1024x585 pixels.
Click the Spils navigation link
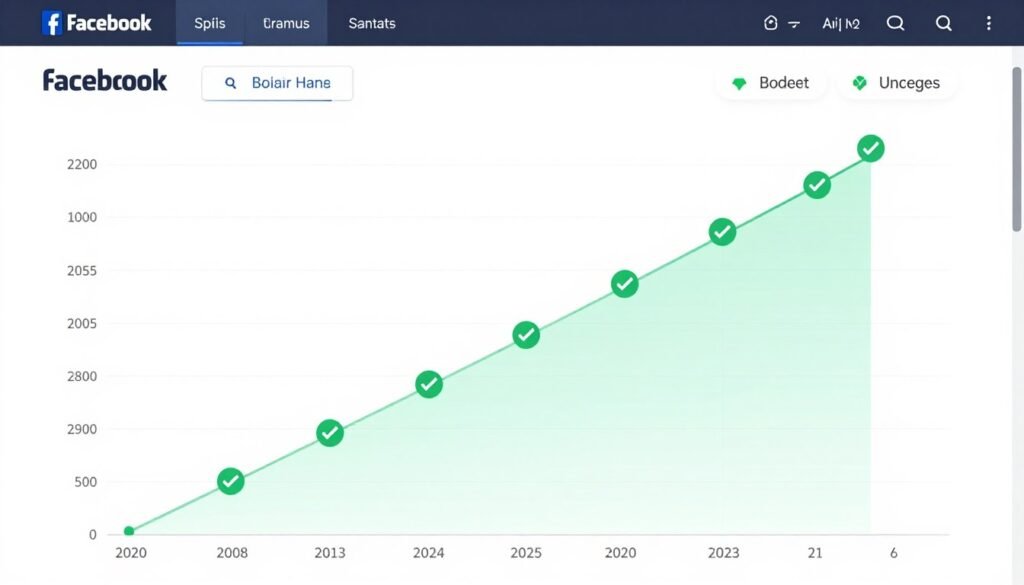pos(210,22)
